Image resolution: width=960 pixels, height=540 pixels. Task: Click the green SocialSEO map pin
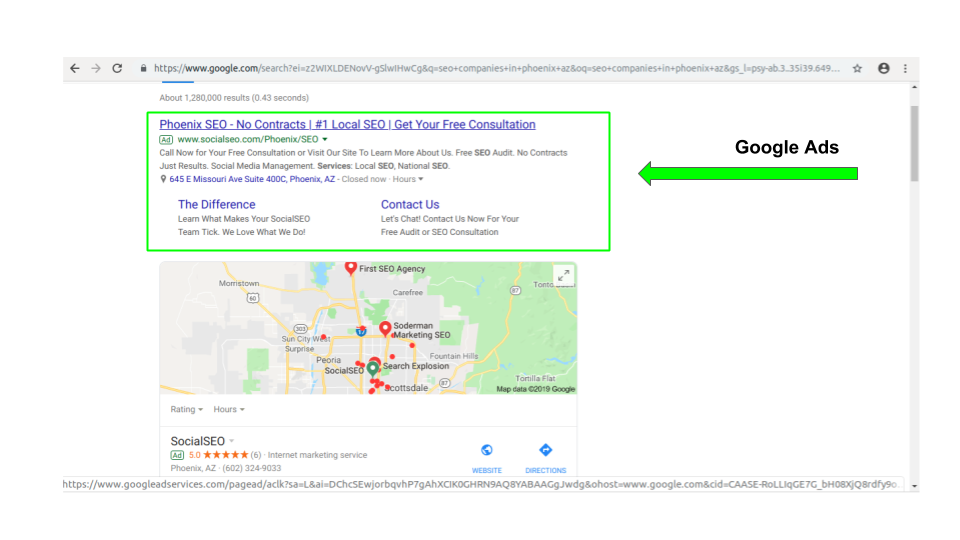click(372, 369)
